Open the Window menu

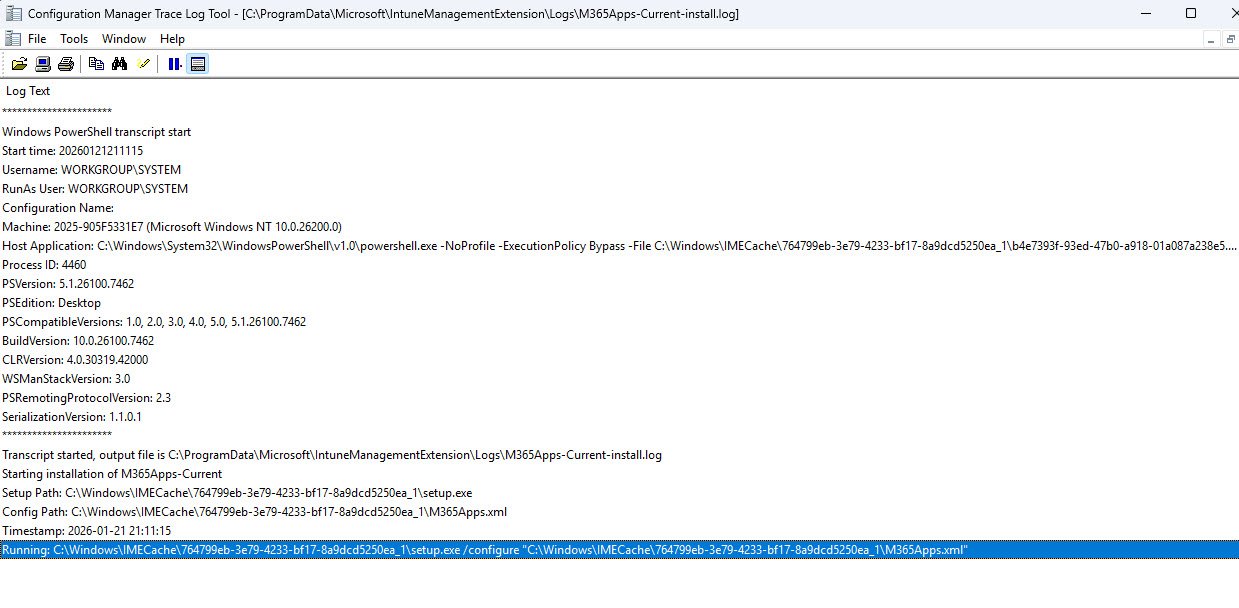tap(124, 39)
